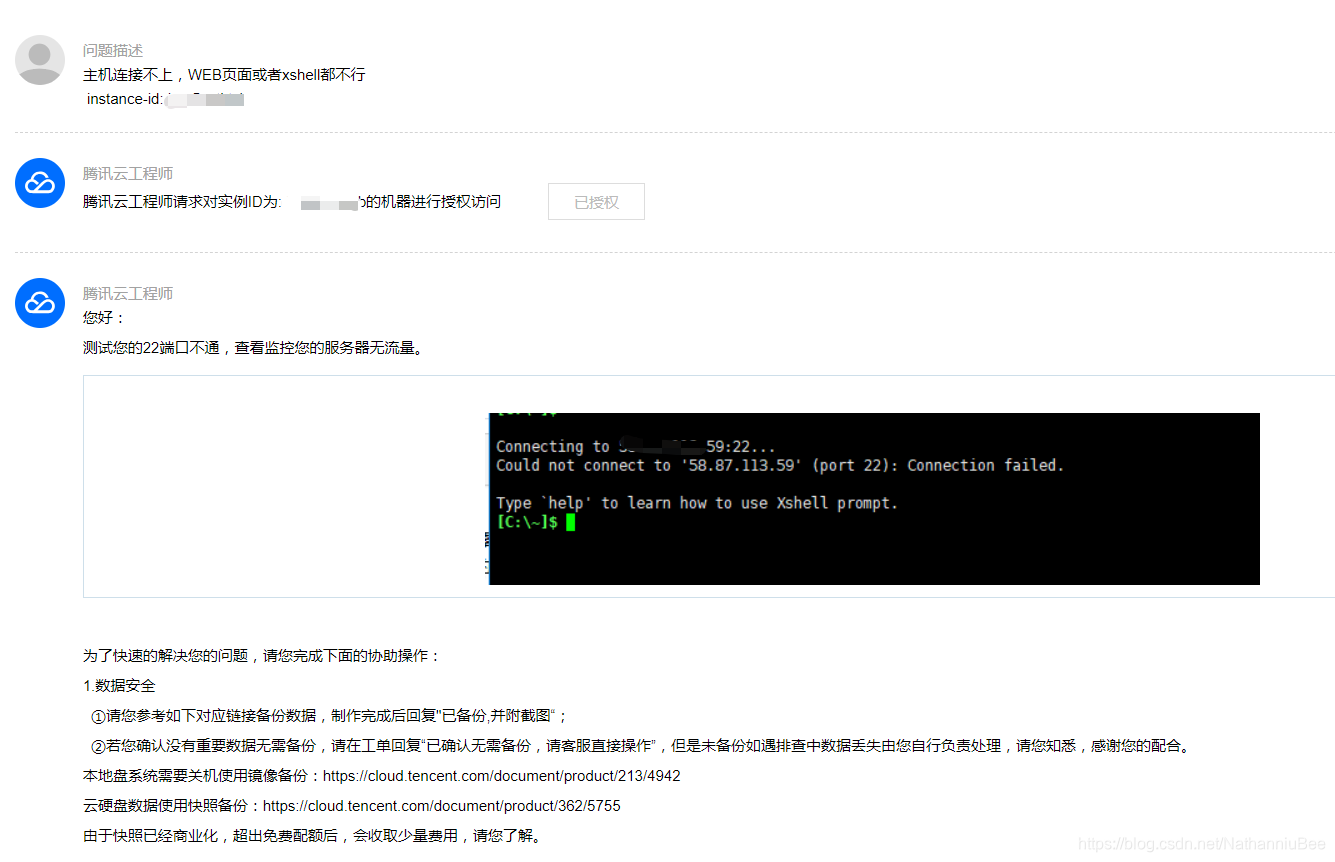Click step ① about backing up data
This screenshot has width=1335, height=862.
coord(329,716)
